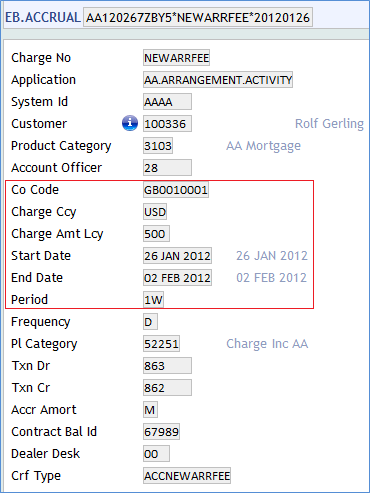Click the Charge Amt Lcy field 500
370x493 pixels.
point(156,234)
